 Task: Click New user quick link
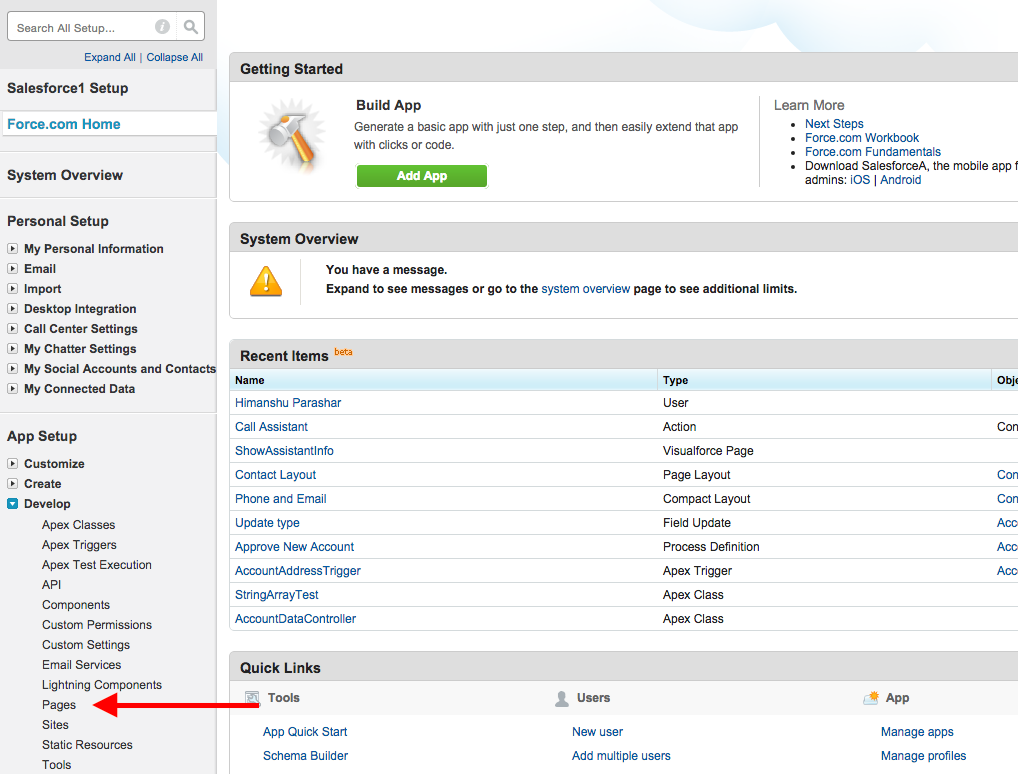click(x=597, y=732)
